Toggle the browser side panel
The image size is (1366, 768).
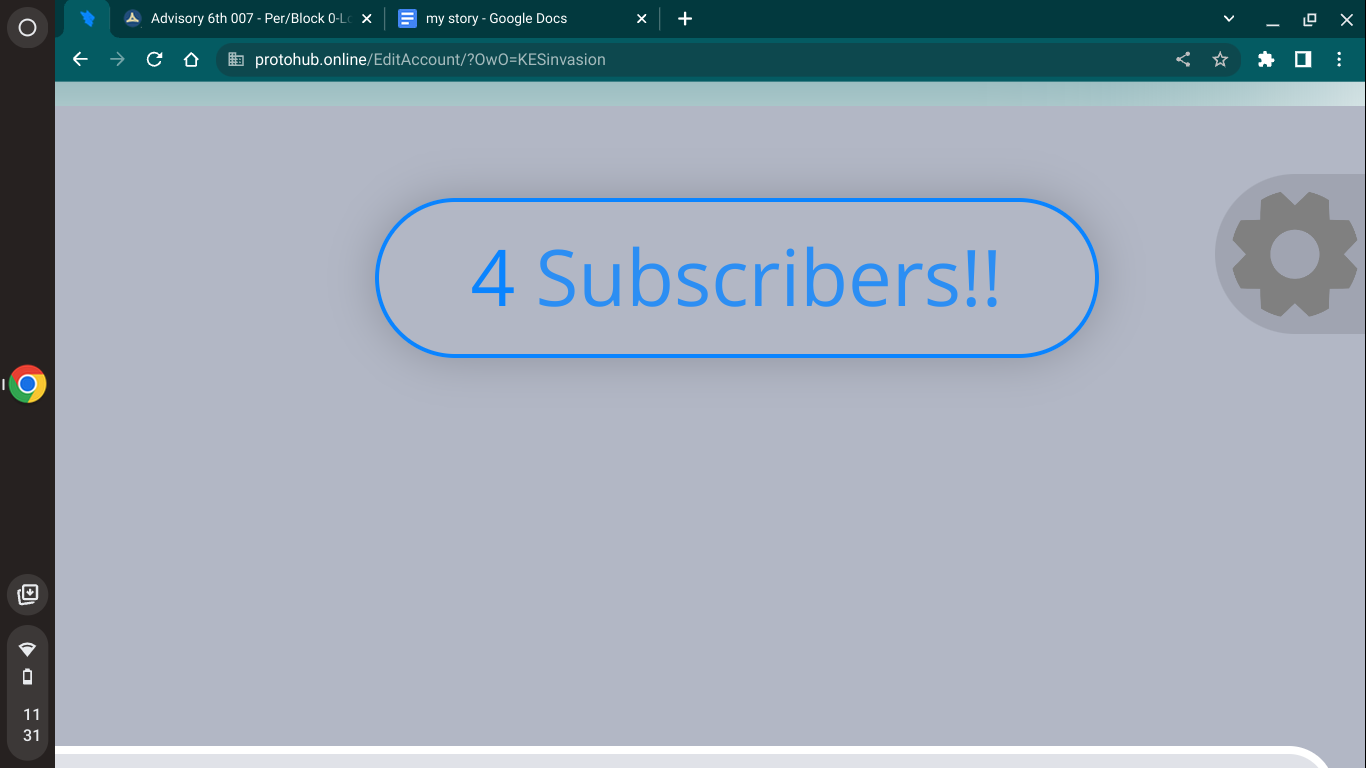click(1302, 59)
